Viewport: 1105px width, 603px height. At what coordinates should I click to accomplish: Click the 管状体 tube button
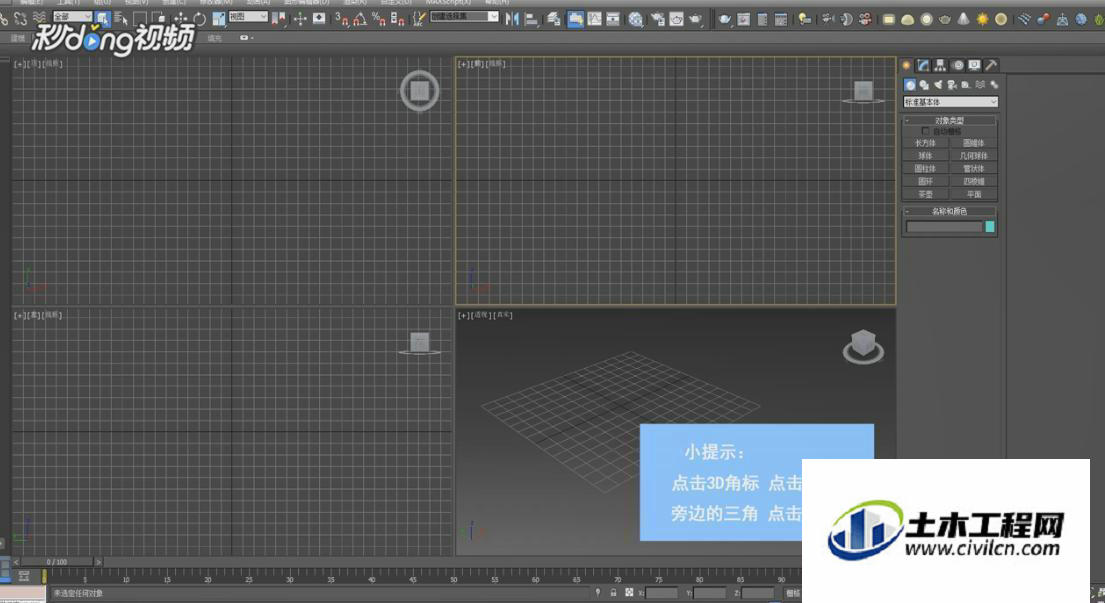tap(973, 168)
